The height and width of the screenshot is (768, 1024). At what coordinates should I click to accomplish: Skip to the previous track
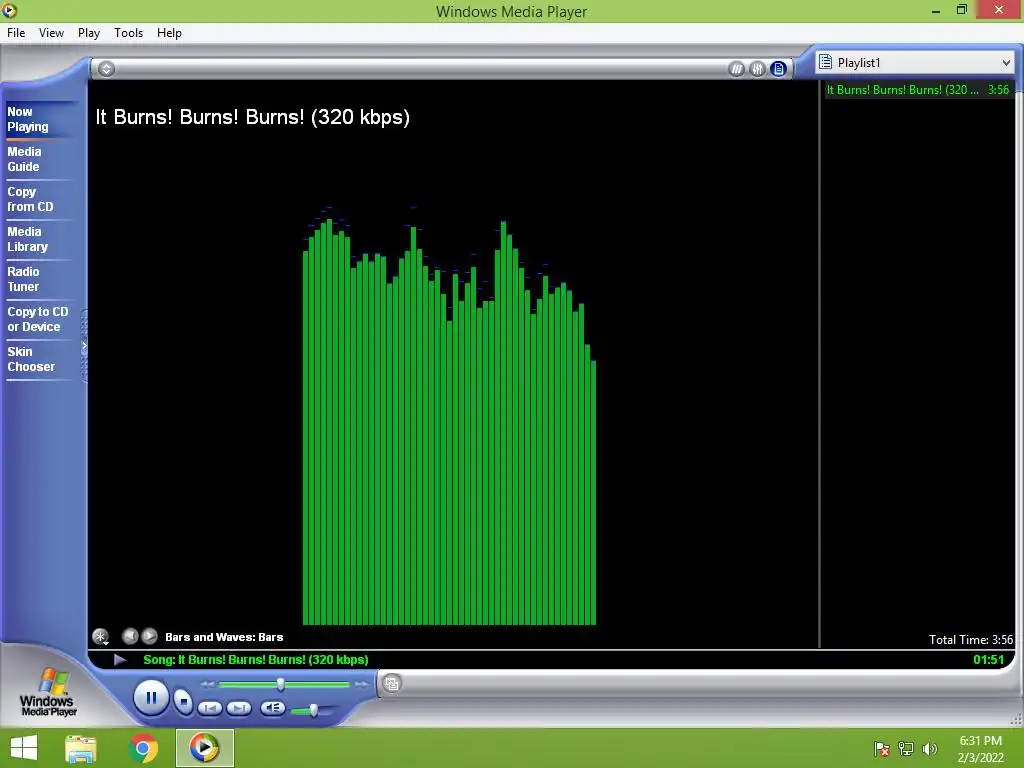[210, 708]
